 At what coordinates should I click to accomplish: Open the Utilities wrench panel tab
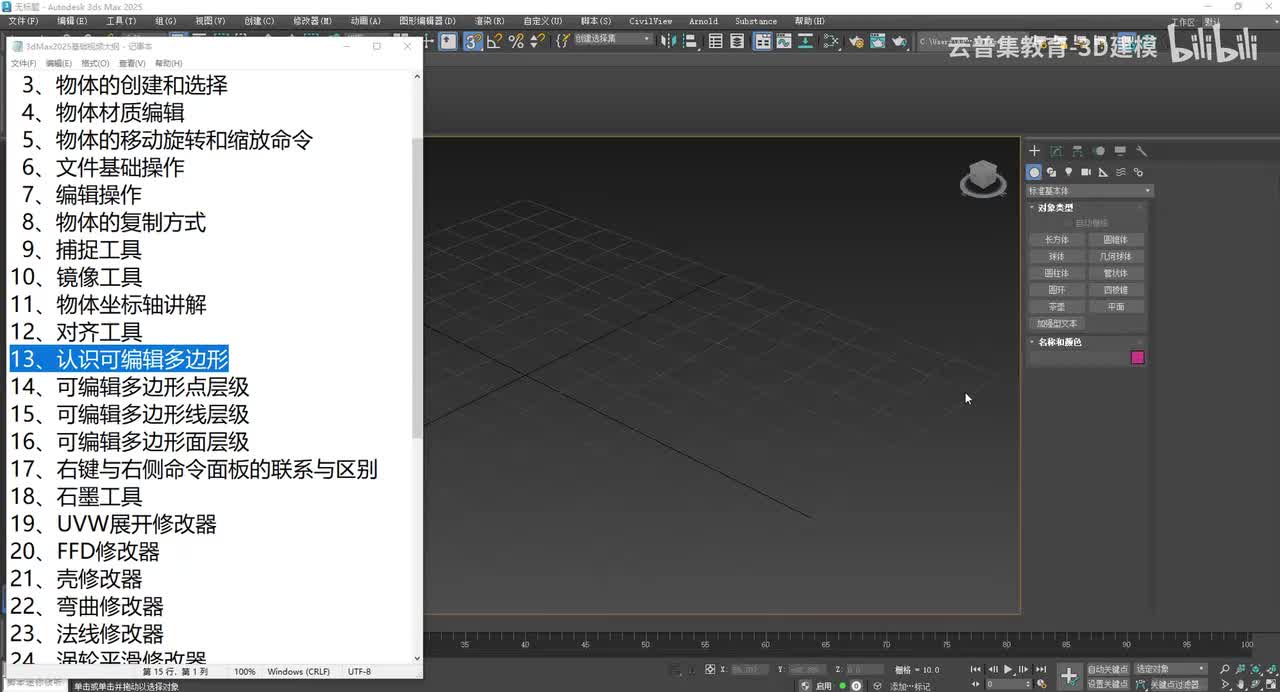(x=1141, y=151)
